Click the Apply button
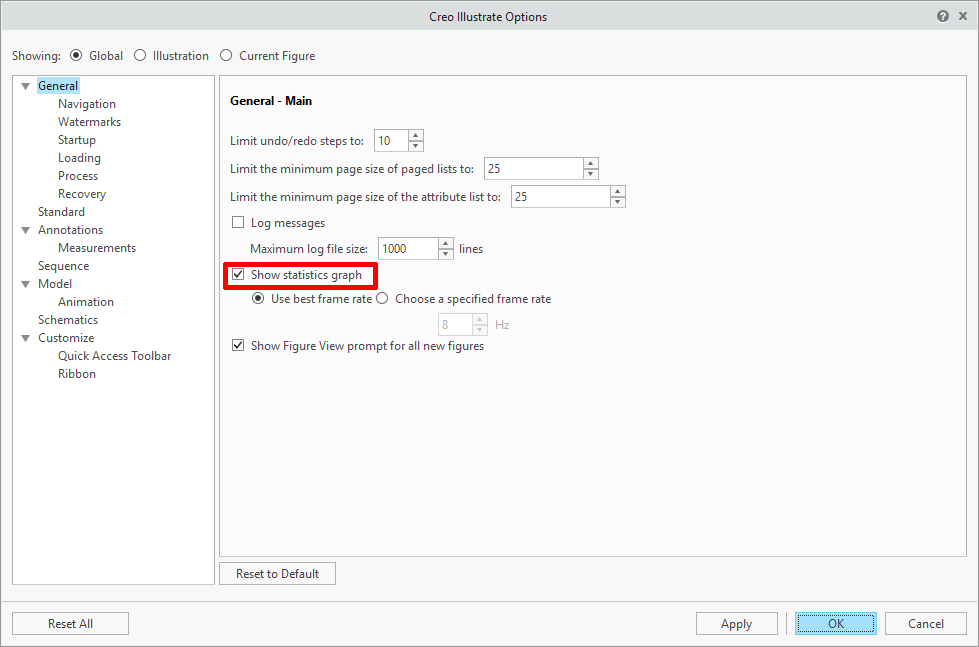The height and width of the screenshot is (647, 979). [737, 623]
